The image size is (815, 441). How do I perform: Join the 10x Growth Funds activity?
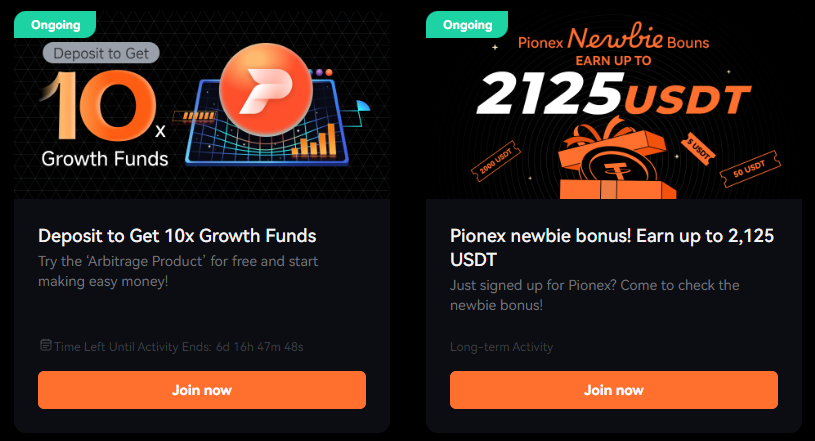tap(202, 390)
